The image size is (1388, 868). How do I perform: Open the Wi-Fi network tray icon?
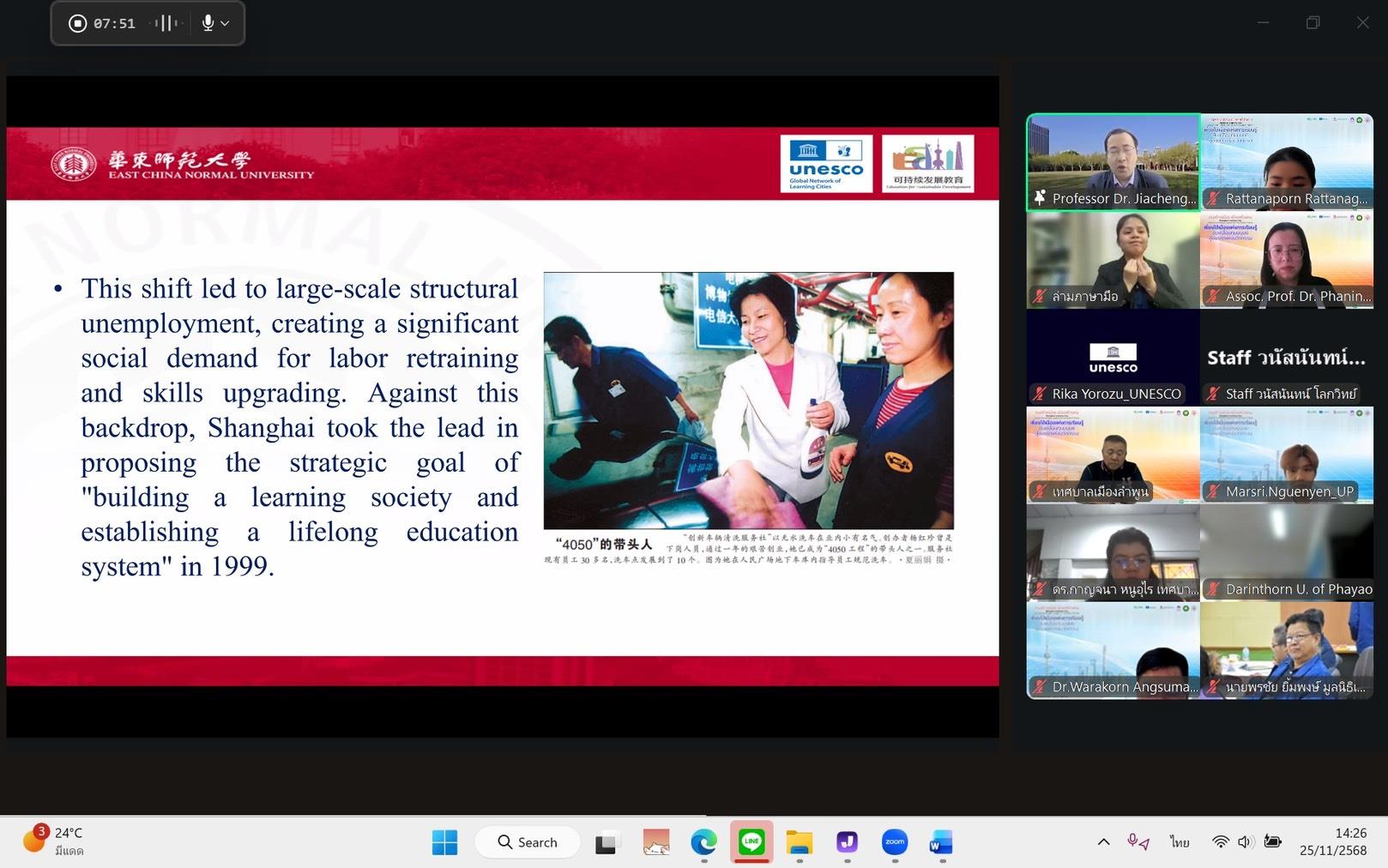[x=1220, y=842]
